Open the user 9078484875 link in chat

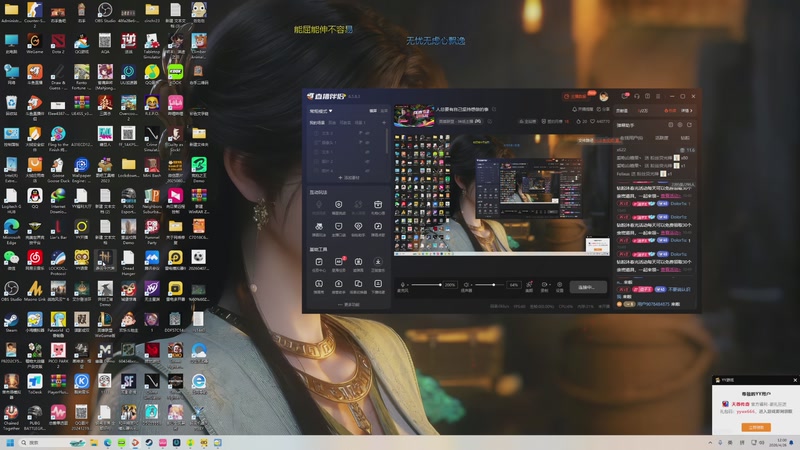[655, 304]
